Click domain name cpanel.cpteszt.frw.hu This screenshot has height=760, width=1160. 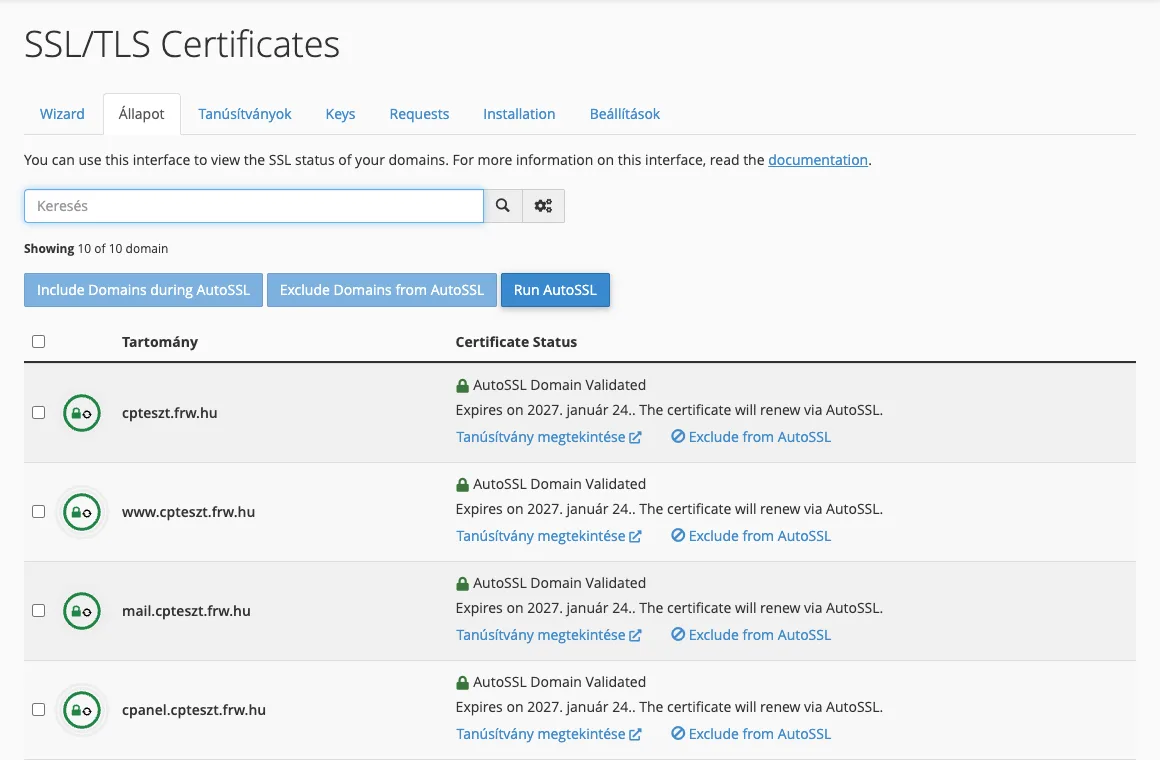coord(194,710)
